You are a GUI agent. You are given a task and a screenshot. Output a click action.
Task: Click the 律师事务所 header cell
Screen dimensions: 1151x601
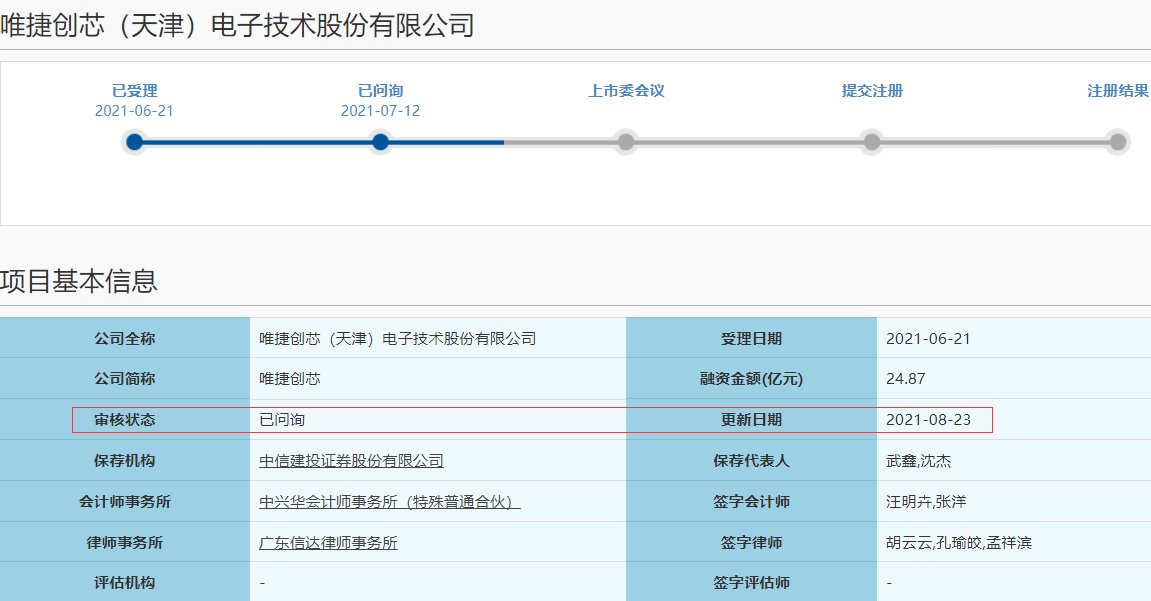click(125, 543)
